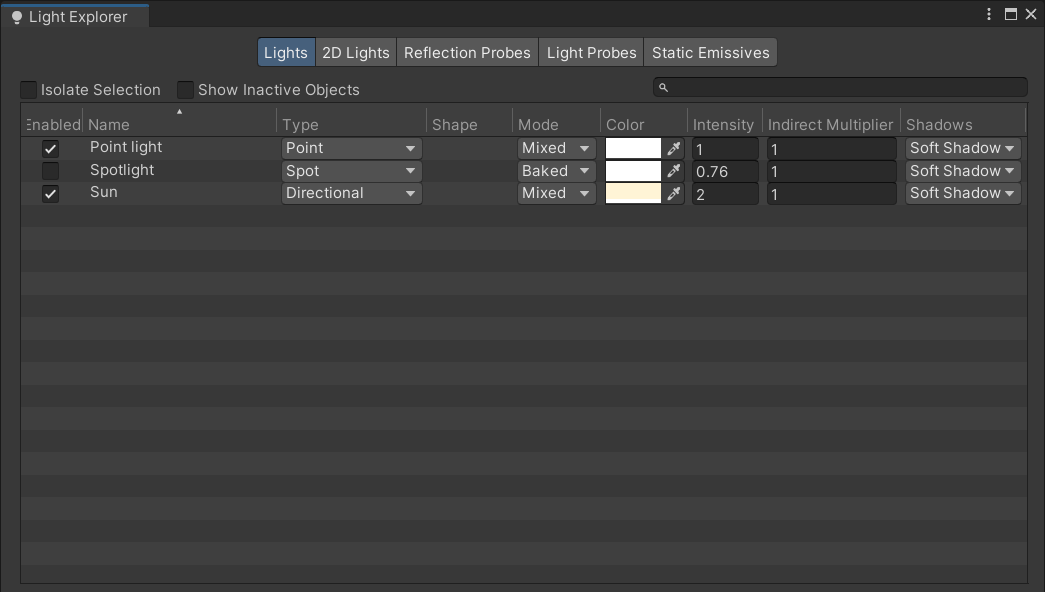The width and height of the screenshot is (1045, 592).
Task: Open the Sun light color swatch
Action: pos(634,193)
